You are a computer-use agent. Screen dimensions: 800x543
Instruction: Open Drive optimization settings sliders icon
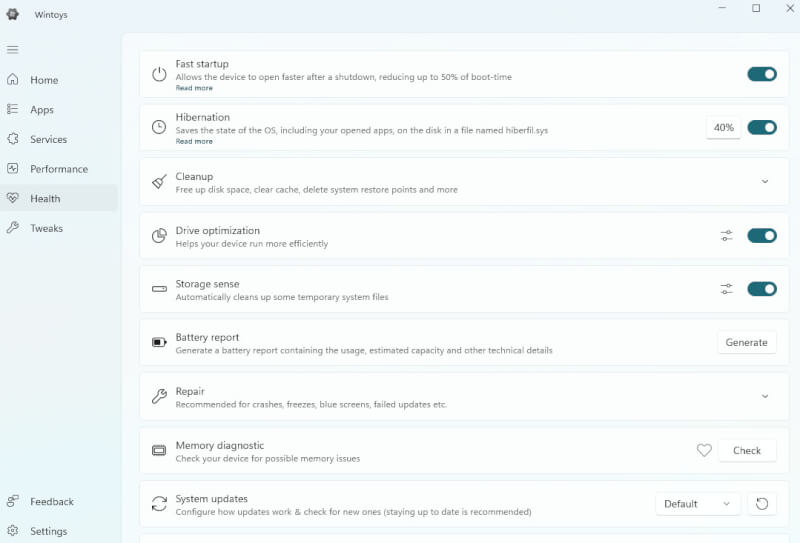726,236
